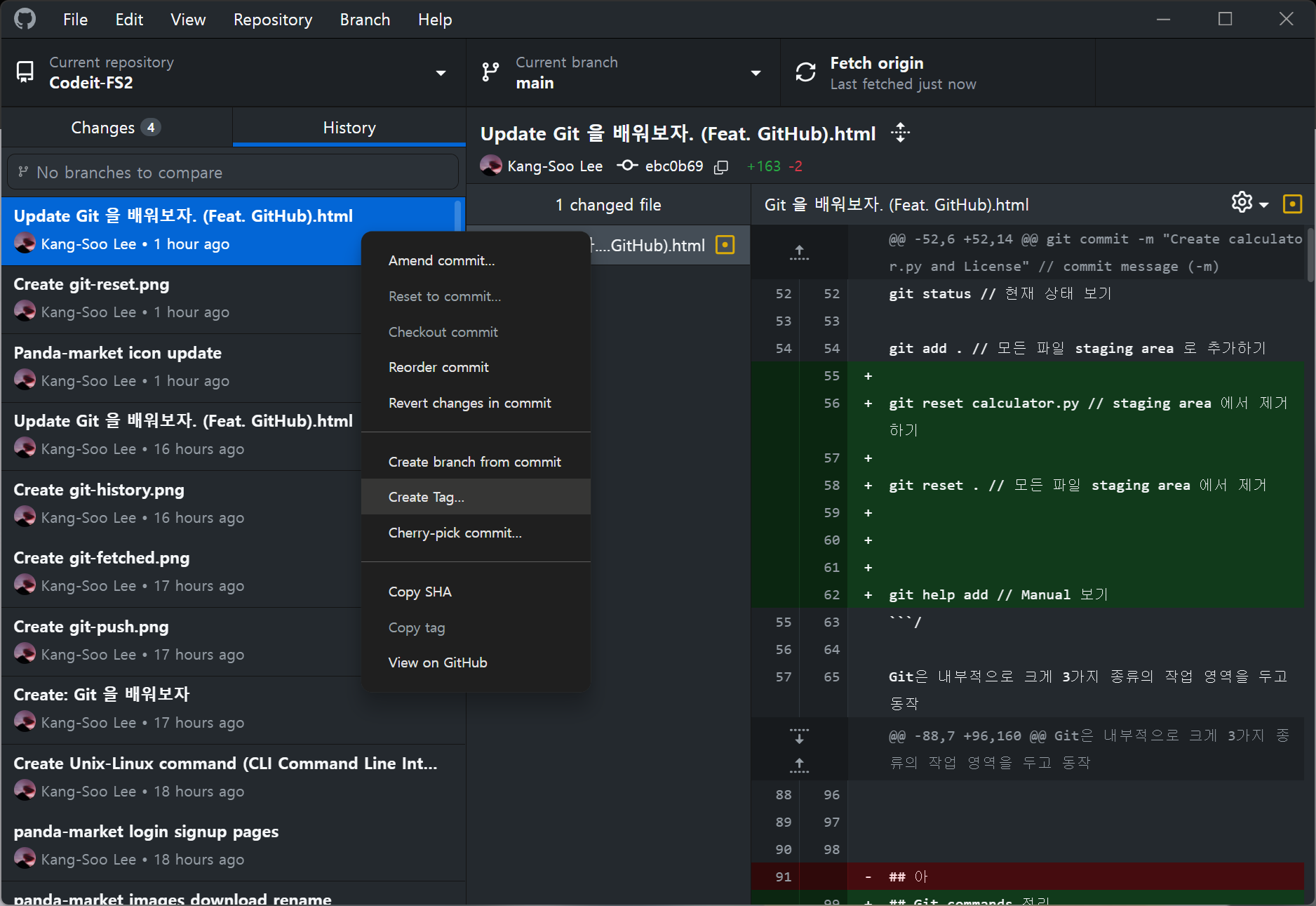Viewport: 1316px width, 906px height.
Task: Choose Copy SHA from context menu
Action: (476, 592)
